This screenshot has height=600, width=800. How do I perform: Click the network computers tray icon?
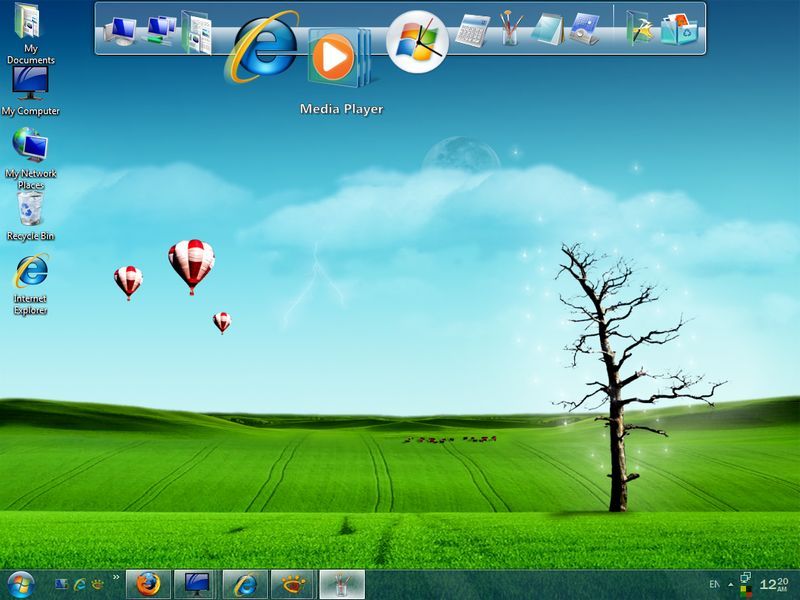(x=745, y=578)
